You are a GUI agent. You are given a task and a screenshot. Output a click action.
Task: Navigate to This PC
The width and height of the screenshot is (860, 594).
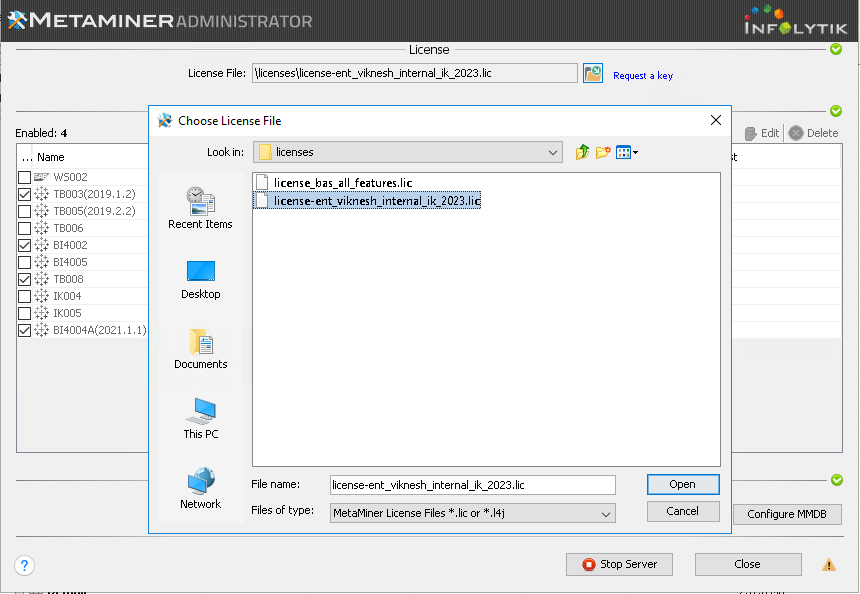click(x=200, y=418)
